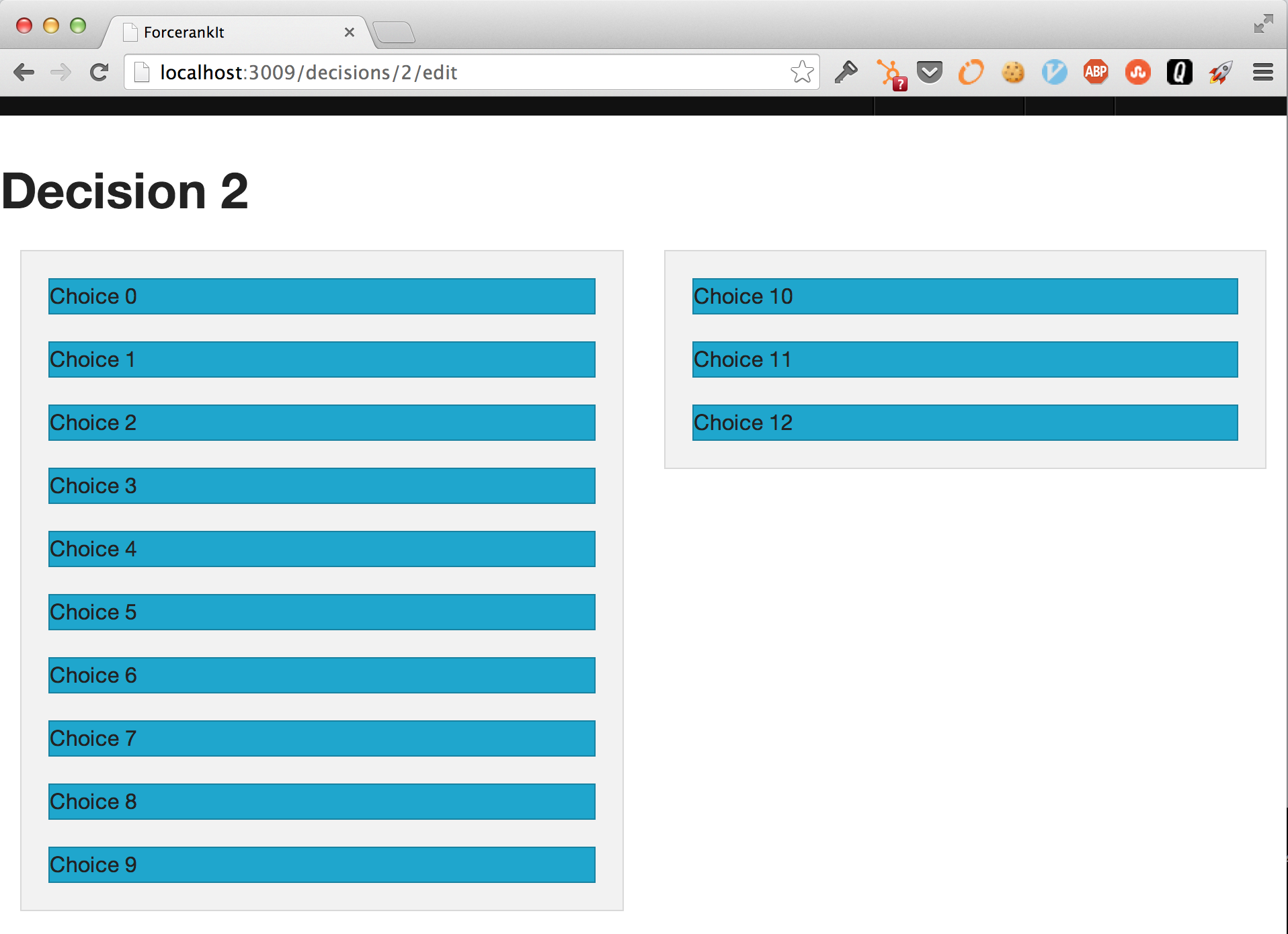Viewport: 1288px width, 934px height.
Task: Click the Choice 0 bar
Action: (x=321, y=296)
